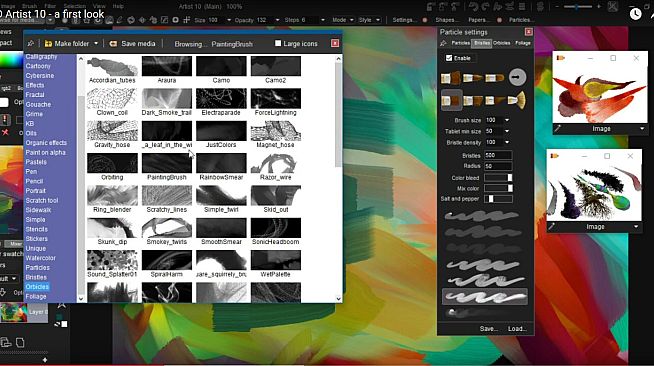Image resolution: width=654 pixels, height=366 pixels.
Task: Adjust the Color bleed slider
Action: pyautogui.click(x=498, y=178)
